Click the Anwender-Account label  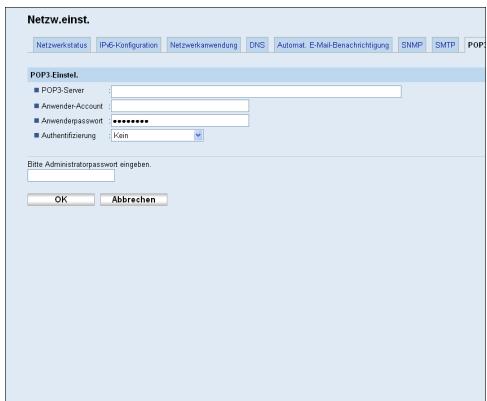(x=72, y=106)
